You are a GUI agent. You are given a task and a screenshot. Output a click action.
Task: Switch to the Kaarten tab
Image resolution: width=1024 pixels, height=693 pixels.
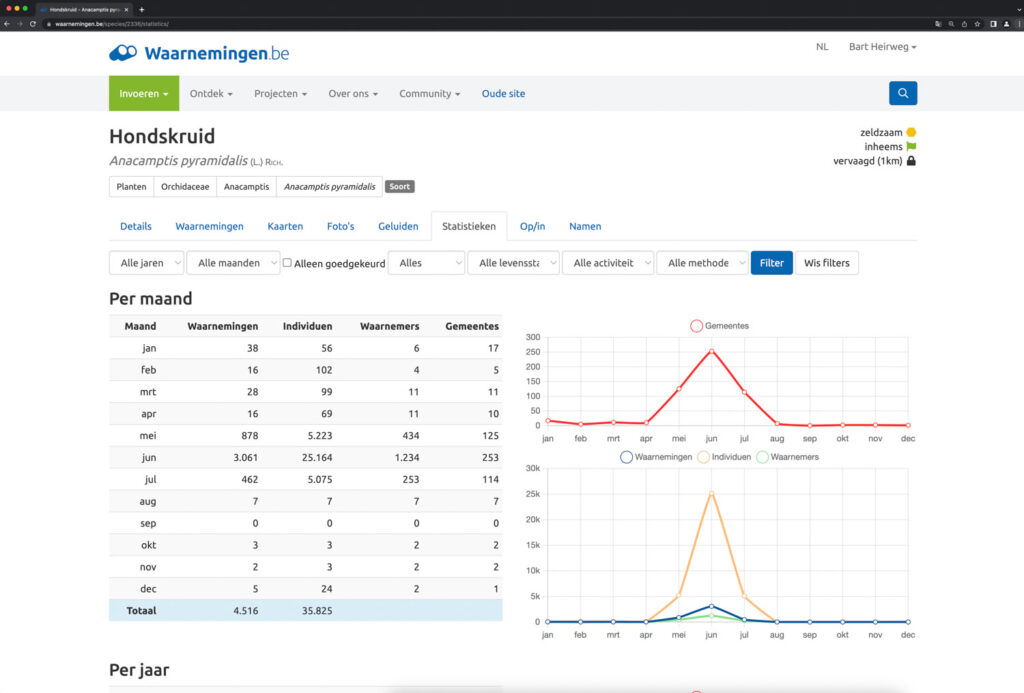[285, 226]
